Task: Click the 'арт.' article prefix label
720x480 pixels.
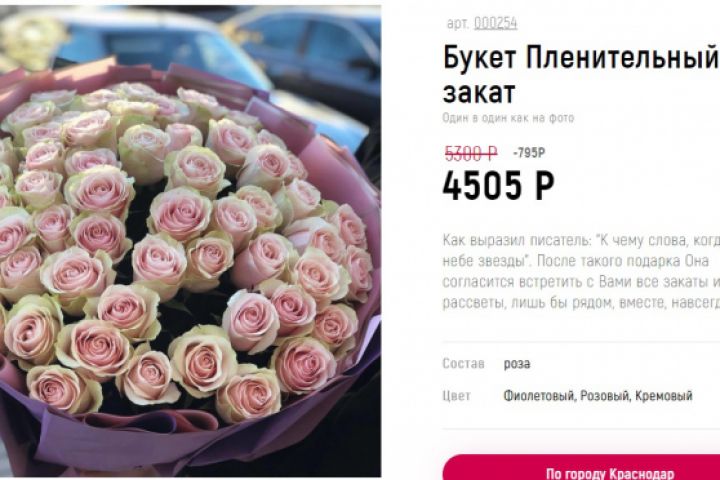Action: [x=457, y=23]
